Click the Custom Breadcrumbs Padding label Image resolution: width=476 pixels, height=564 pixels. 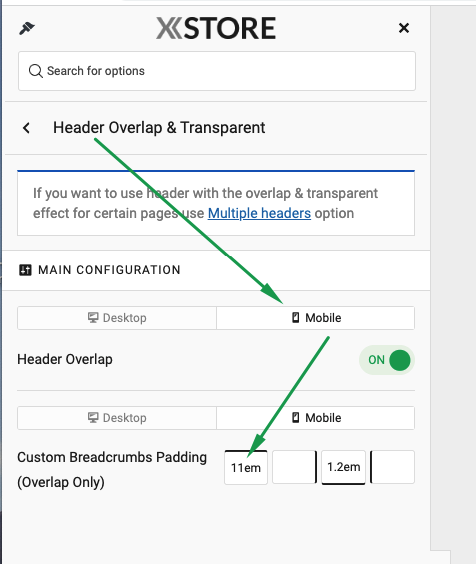click(x=112, y=470)
